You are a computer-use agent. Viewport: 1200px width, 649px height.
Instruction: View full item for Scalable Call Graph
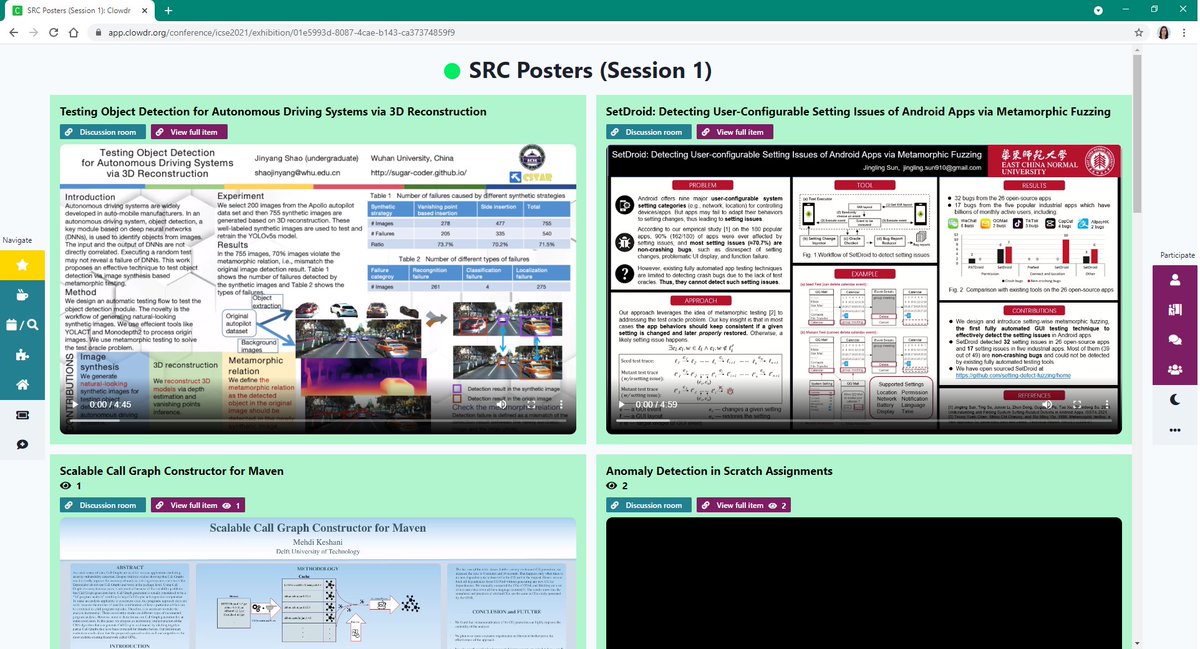click(199, 505)
